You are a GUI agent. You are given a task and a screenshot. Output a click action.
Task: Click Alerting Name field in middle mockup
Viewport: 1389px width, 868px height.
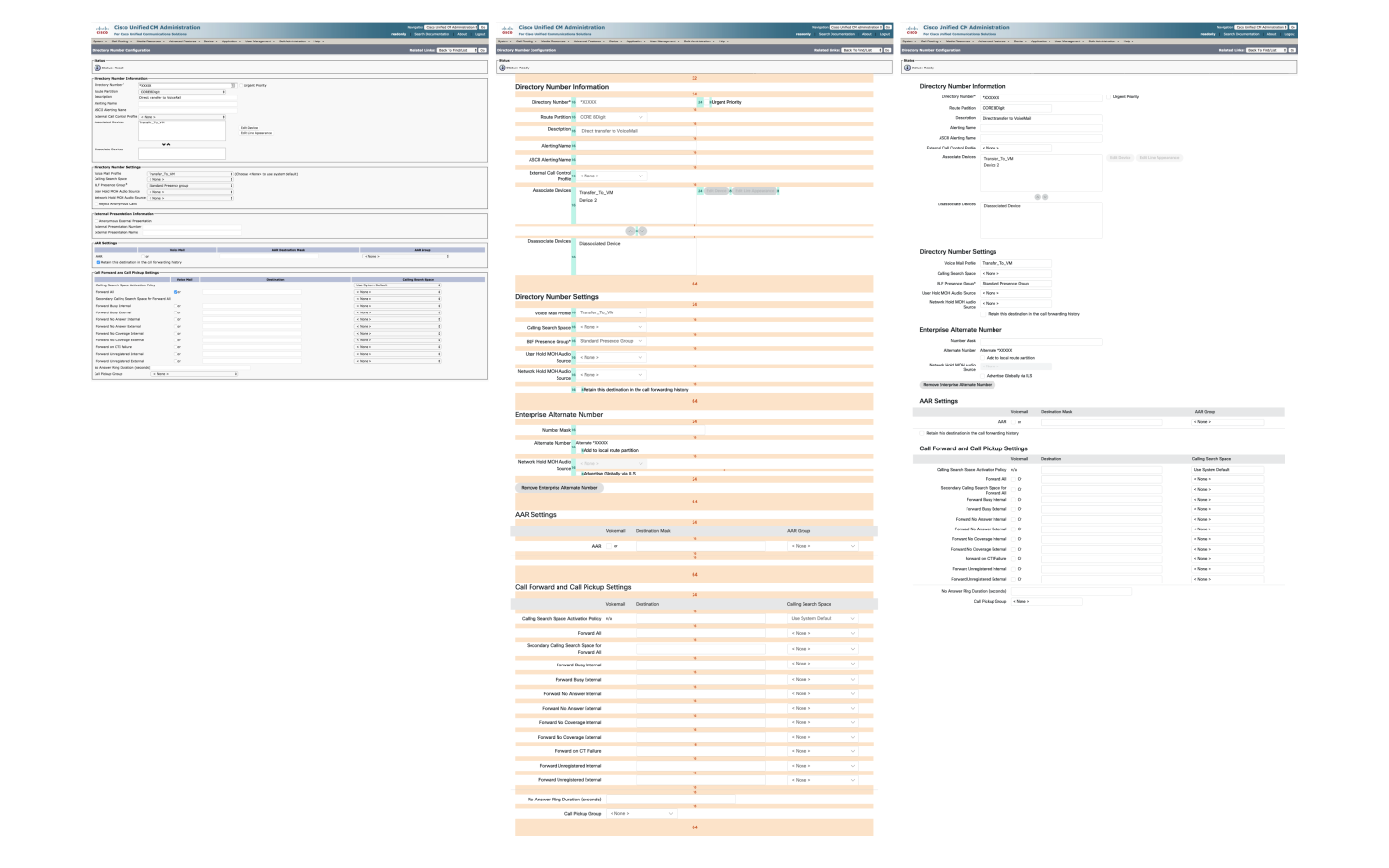[x=636, y=146]
